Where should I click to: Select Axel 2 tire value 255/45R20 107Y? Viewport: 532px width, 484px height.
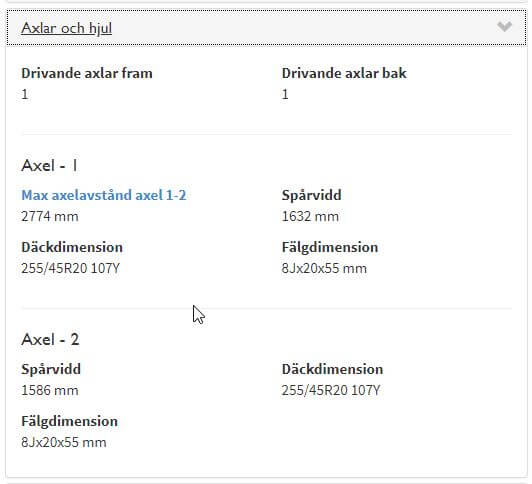click(x=331, y=390)
